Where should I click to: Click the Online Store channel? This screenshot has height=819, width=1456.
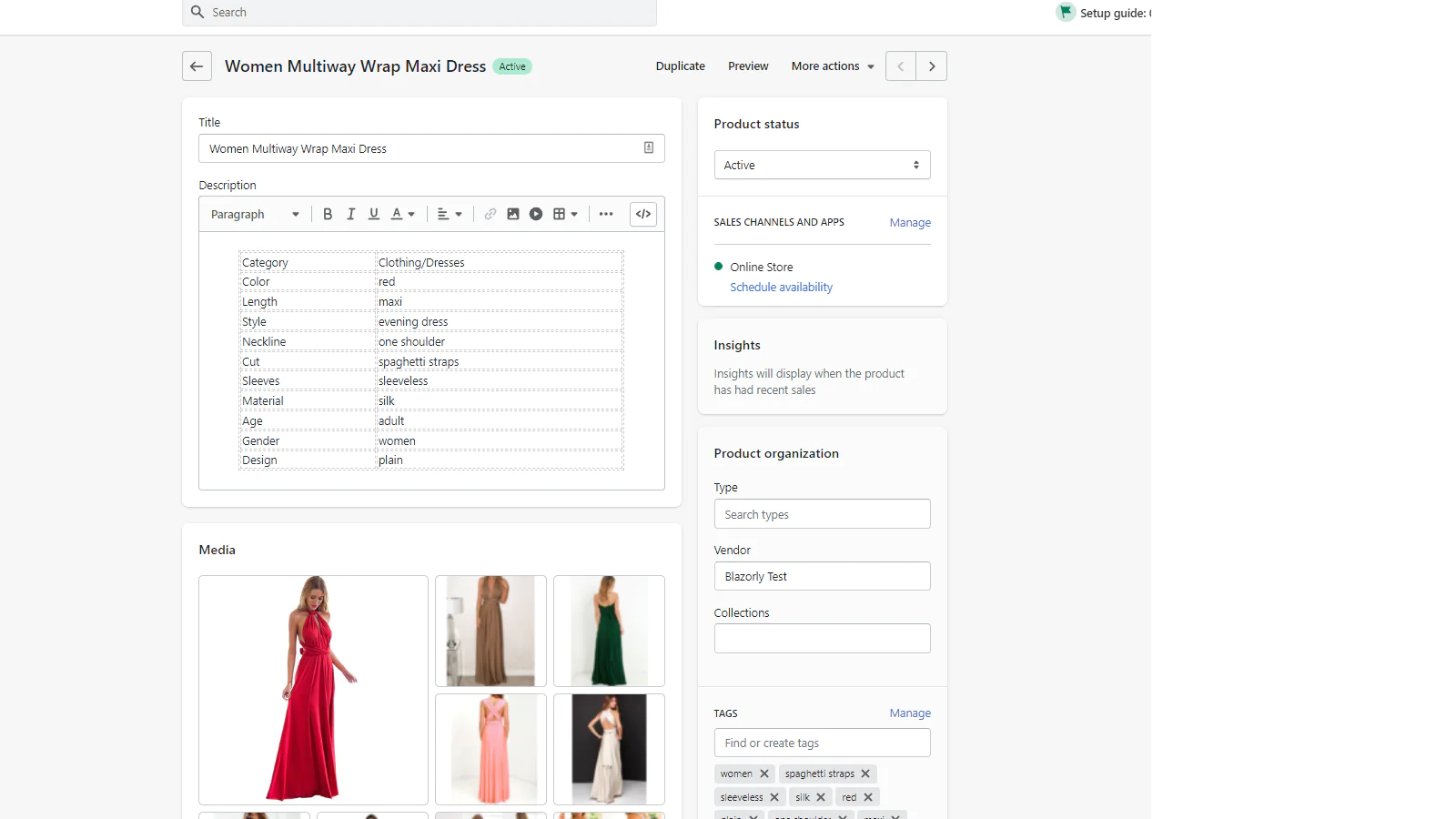[x=761, y=267]
